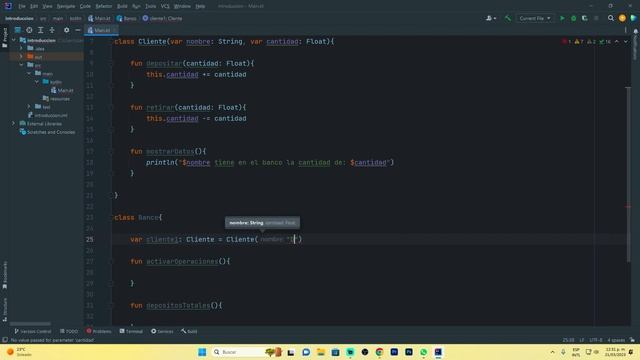The image size is (640, 360).
Task: Open the Help menu
Action: click(200, 6)
